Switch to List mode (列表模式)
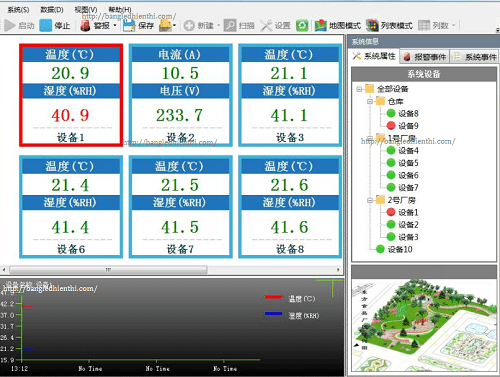This screenshot has width=500, height=377. click(x=389, y=25)
